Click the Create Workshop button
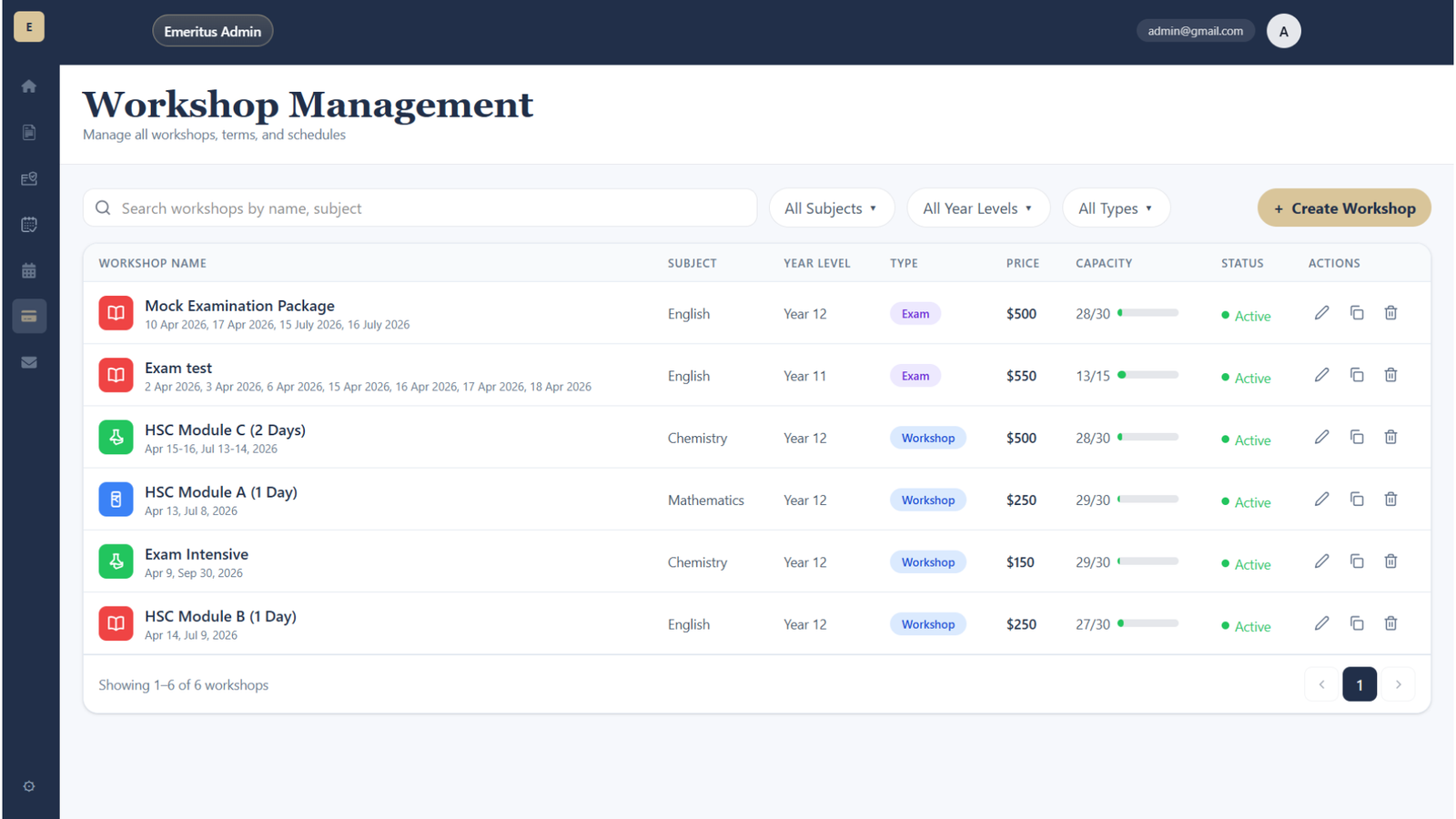Image resolution: width=1456 pixels, height=819 pixels. [x=1343, y=208]
